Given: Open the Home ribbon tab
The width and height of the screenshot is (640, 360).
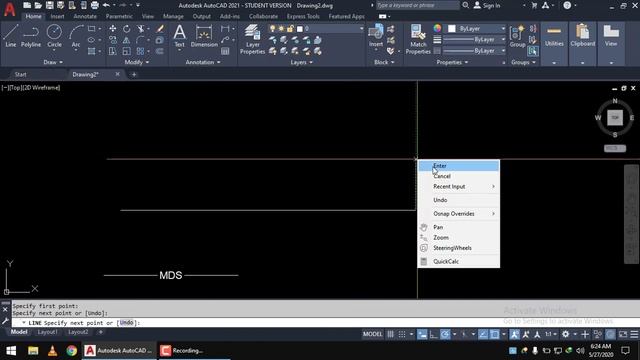Looking at the screenshot, I should point(33,16).
